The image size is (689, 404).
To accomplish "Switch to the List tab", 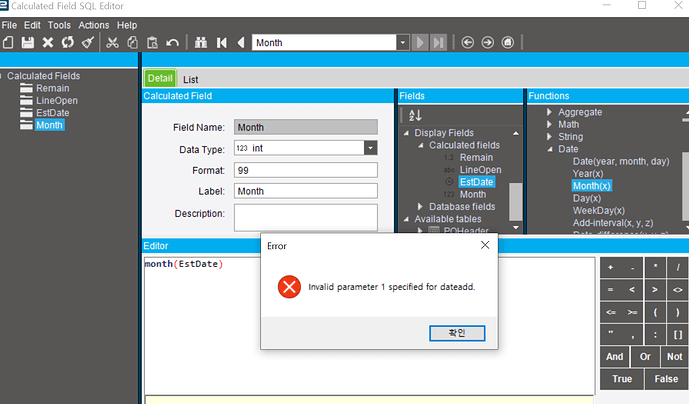I will [x=191, y=80].
